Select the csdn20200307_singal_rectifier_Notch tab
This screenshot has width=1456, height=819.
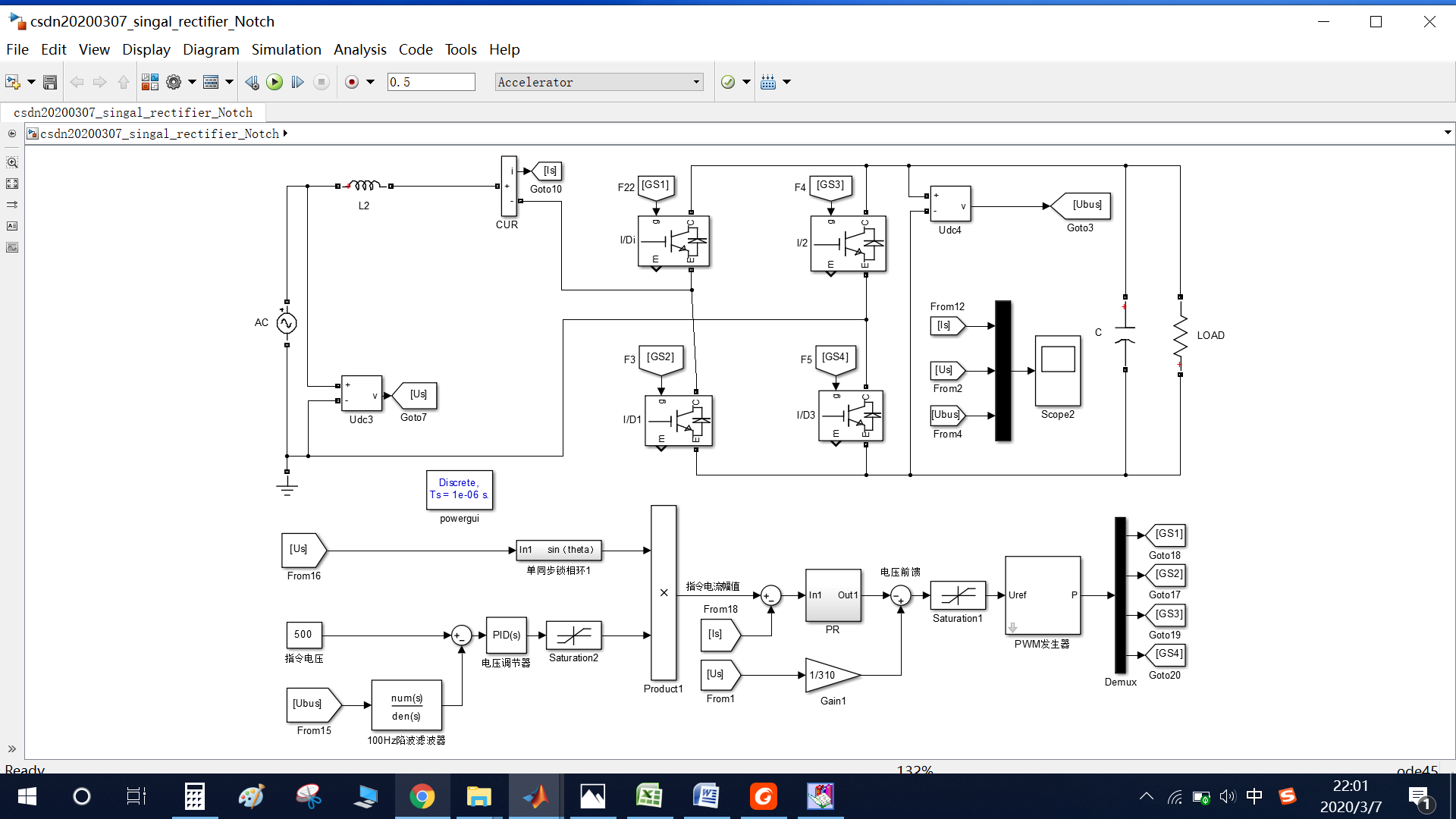pos(133,112)
